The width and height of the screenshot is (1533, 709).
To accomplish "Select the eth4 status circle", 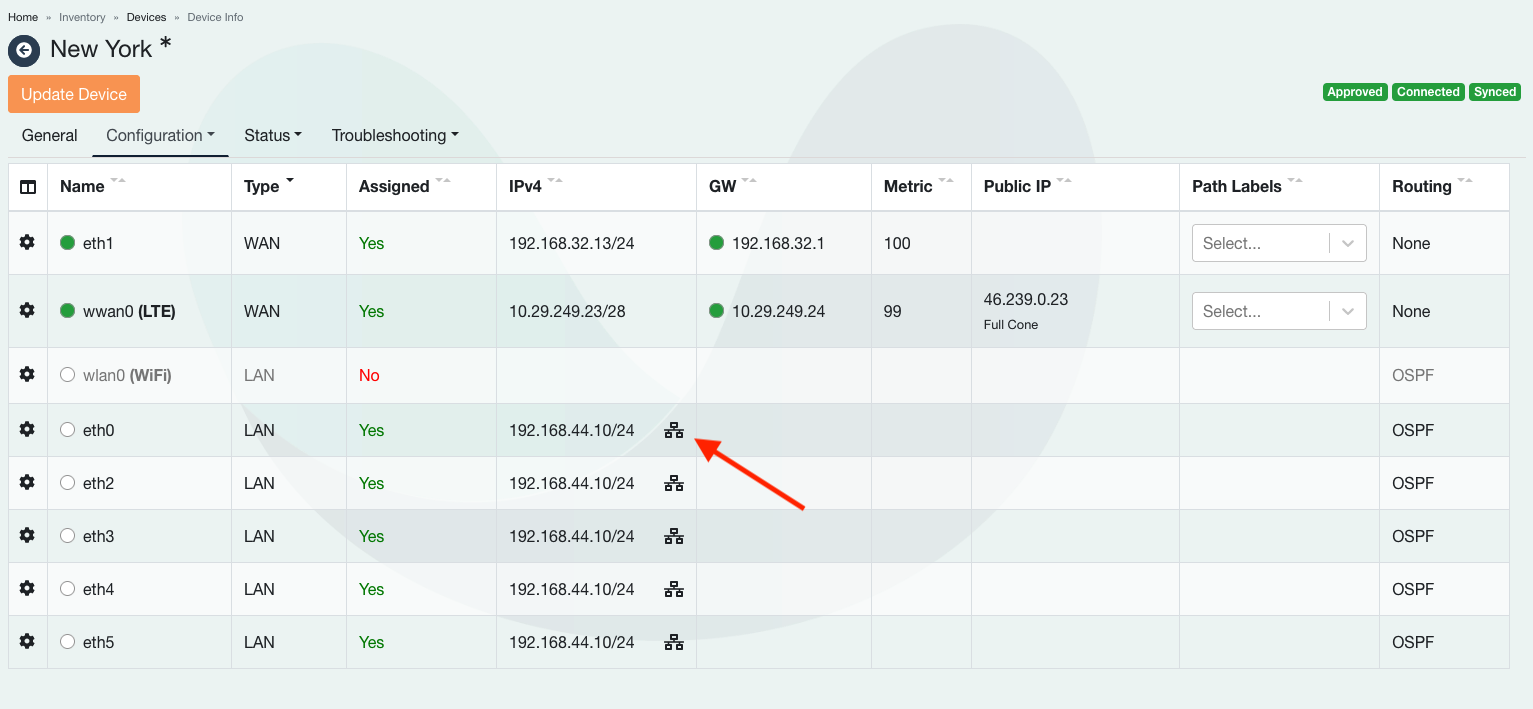I will click(x=68, y=589).
